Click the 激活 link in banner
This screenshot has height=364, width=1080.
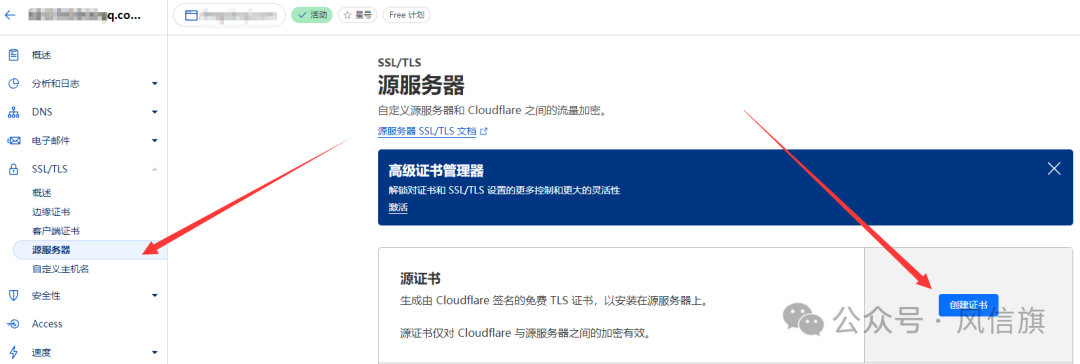point(398,207)
